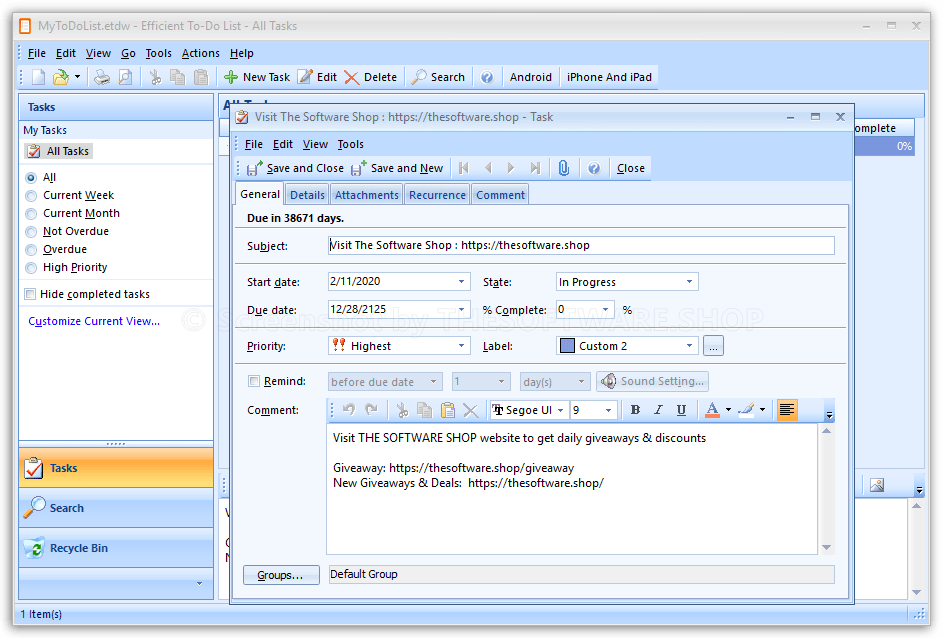Open Sound Setting for the reminder
943x638 pixels.
click(x=652, y=381)
